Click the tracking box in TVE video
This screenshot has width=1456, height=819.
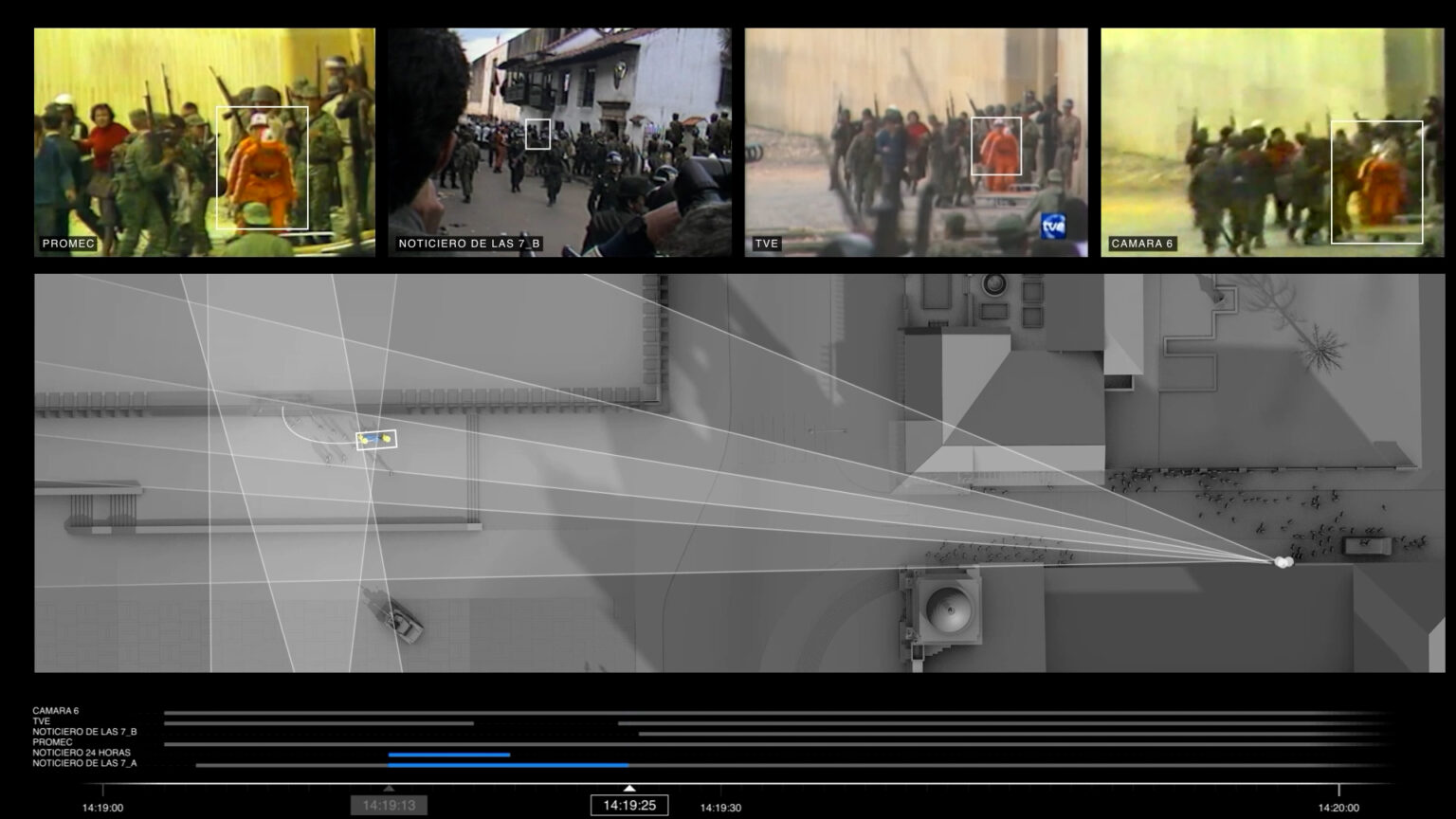(x=996, y=146)
